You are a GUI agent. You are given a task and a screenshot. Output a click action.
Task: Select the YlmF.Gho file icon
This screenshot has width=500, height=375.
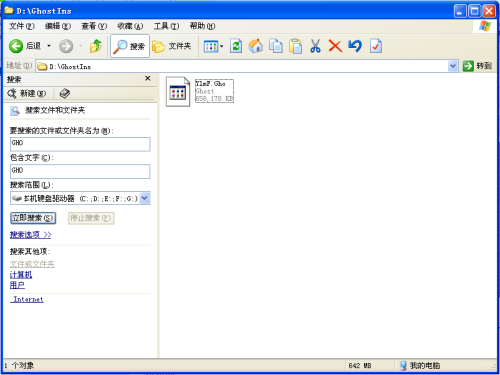[178, 92]
